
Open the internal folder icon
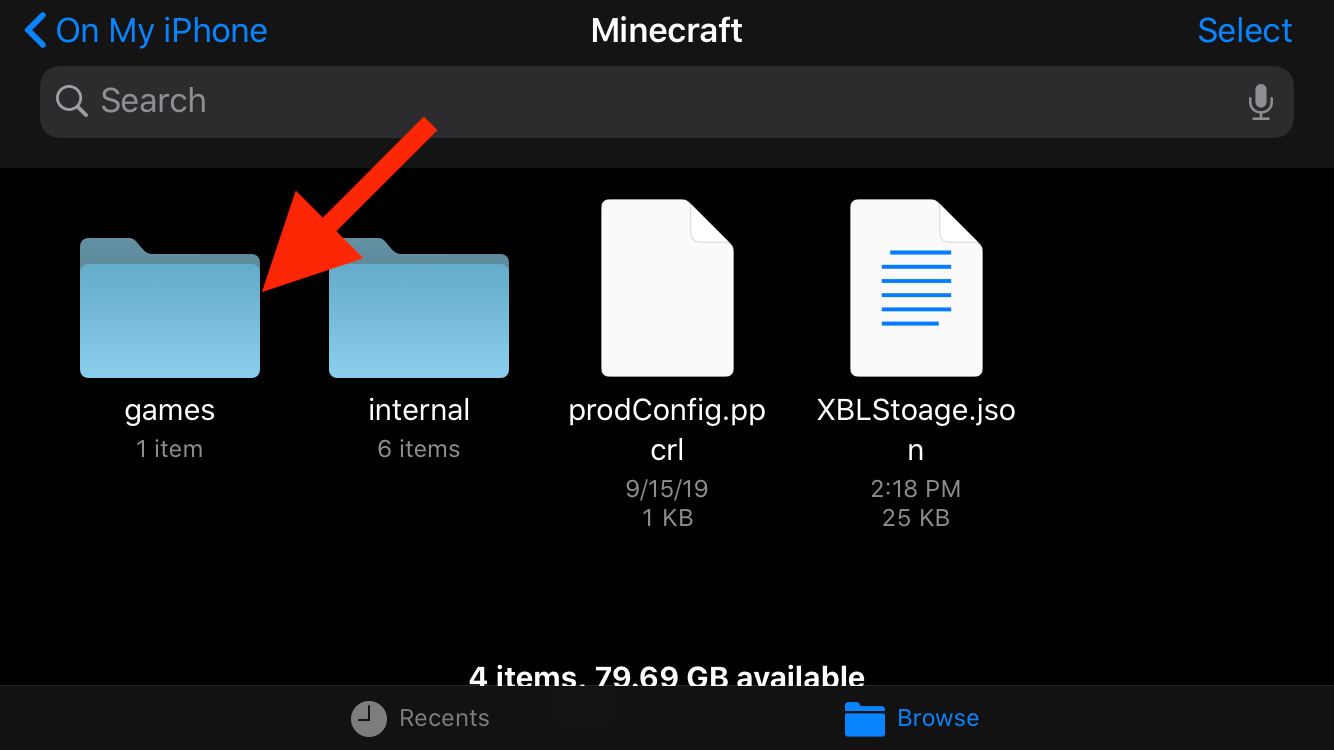419,310
